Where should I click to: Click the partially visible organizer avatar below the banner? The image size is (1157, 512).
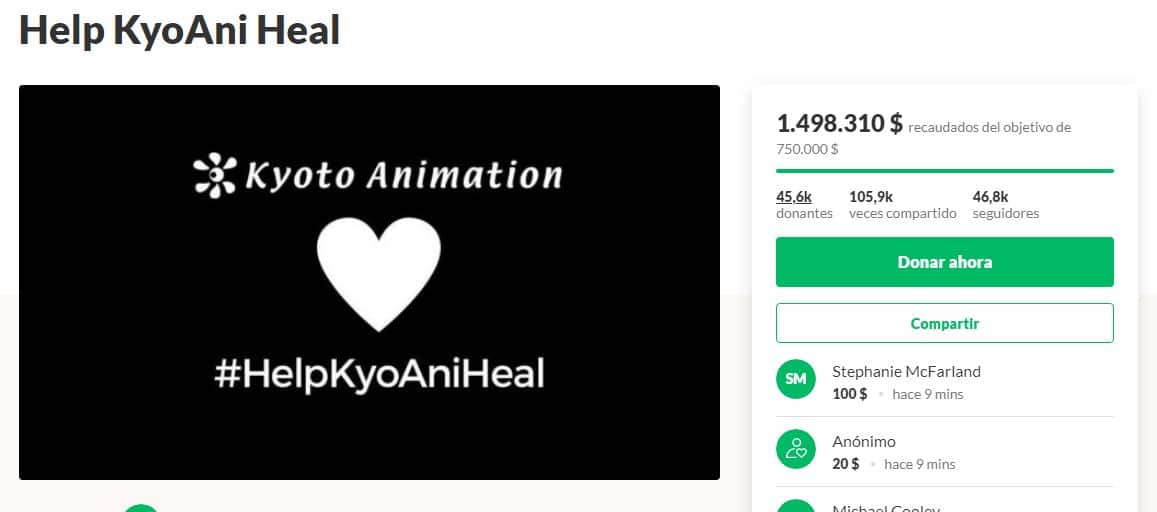pyautogui.click(x=141, y=508)
